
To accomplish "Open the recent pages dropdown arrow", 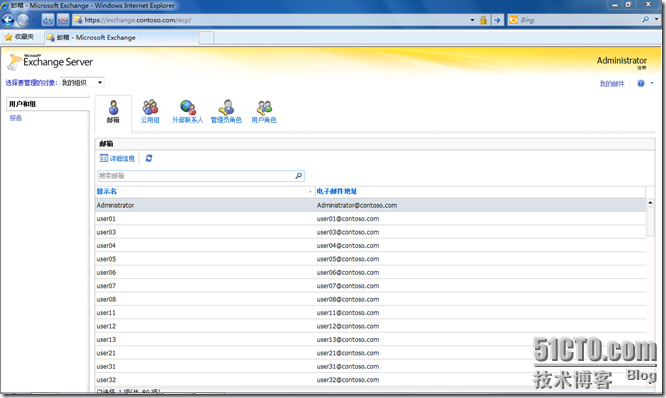I will 34,20.
